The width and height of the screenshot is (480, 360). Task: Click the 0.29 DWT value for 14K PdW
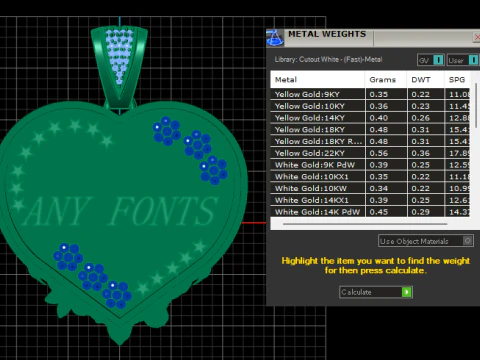[420, 212]
